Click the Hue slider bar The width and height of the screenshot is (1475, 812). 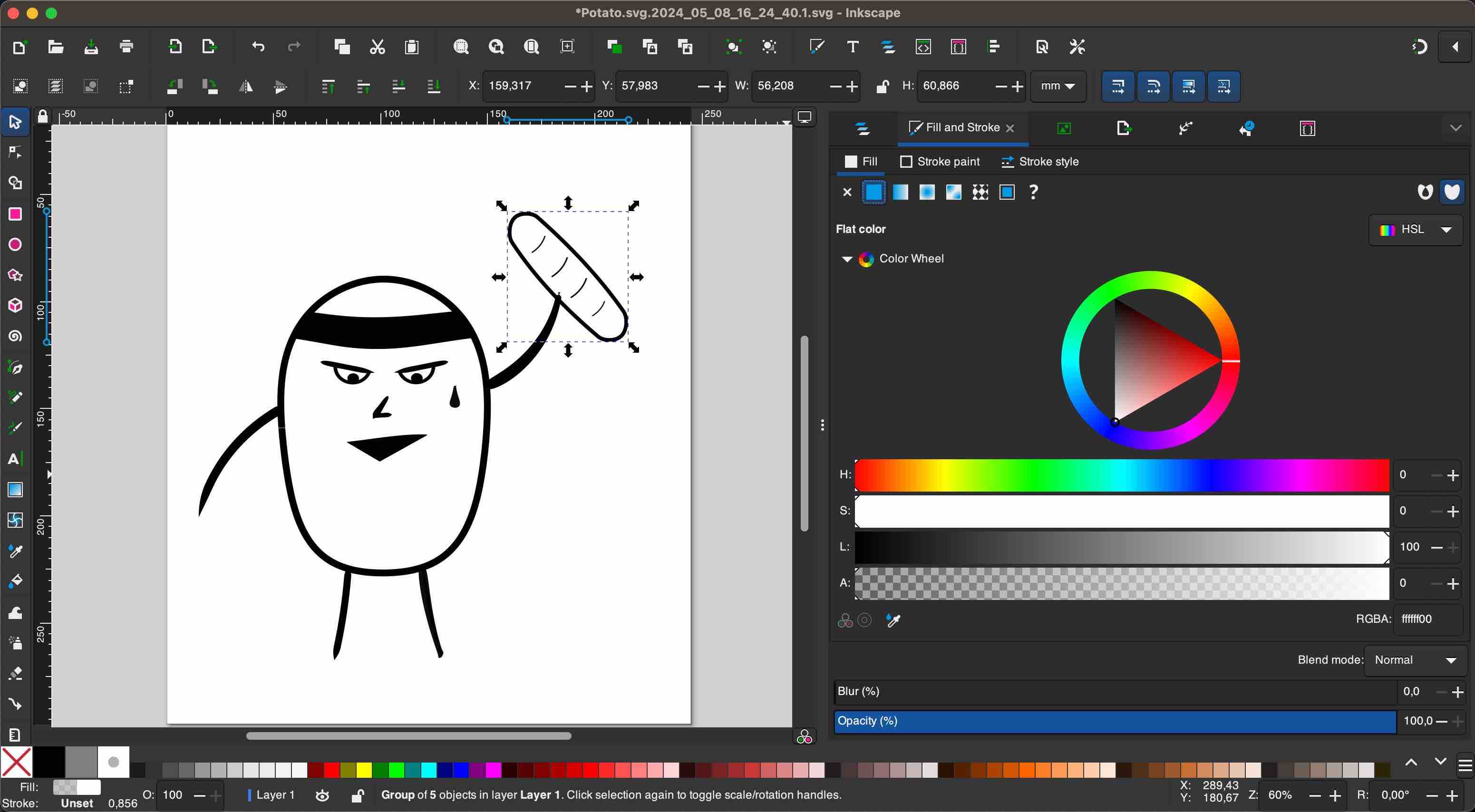coord(1122,475)
